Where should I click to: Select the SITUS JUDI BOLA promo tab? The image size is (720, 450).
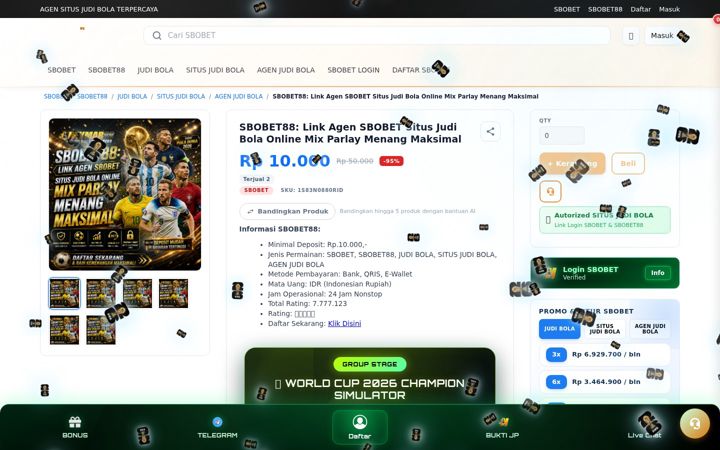coord(604,329)
